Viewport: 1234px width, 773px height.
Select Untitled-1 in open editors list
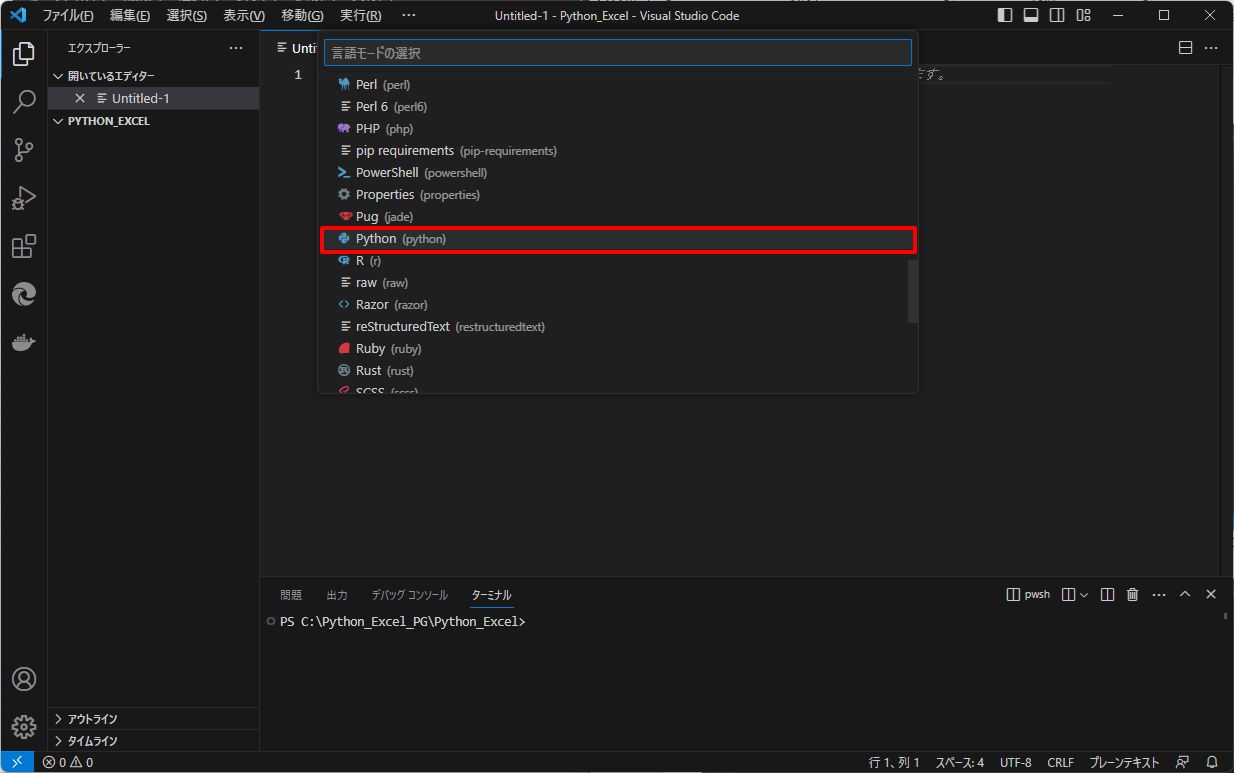tap(153, 98)
